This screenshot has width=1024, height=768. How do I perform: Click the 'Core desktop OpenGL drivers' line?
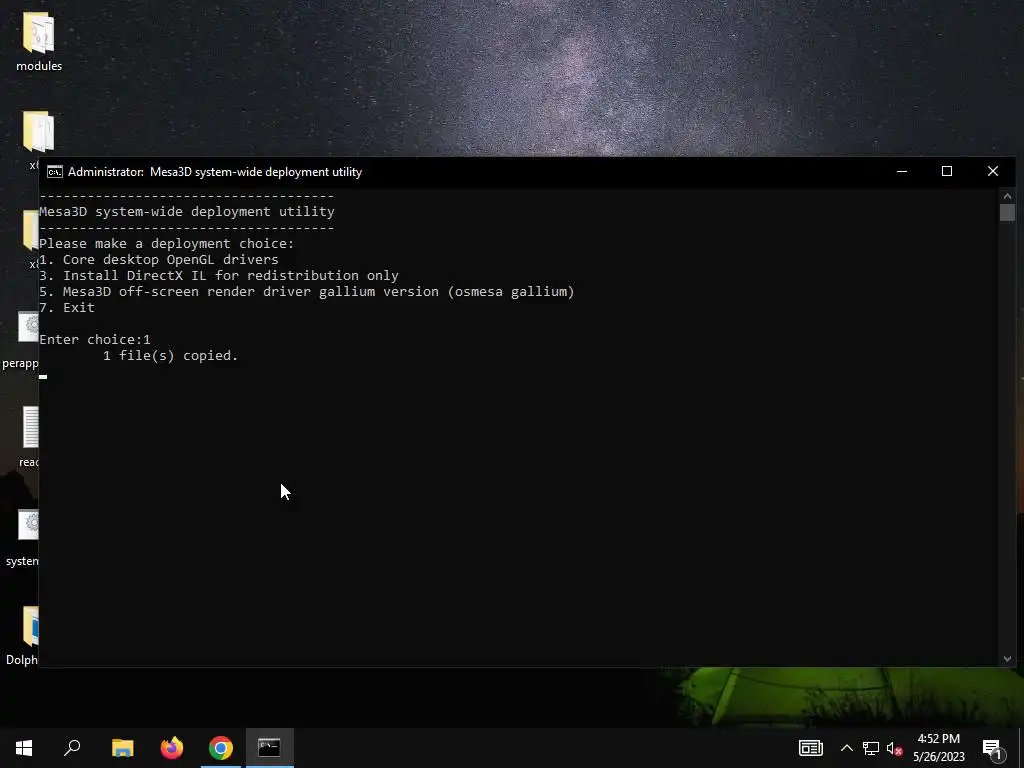(159, 259)
